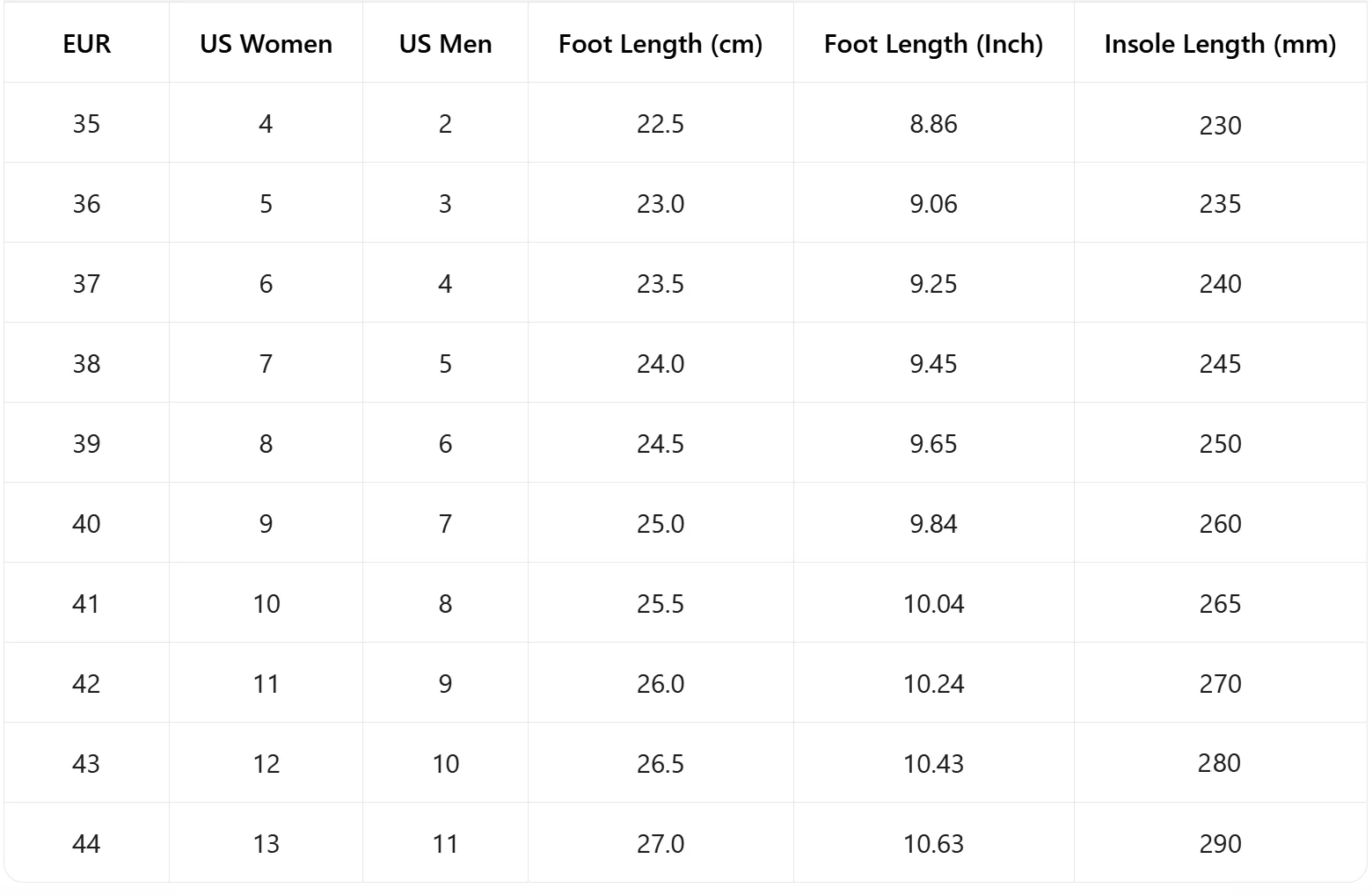The height and width of the screenshot is (895, 1372).
Task: Click the EUR column header
Action: [87, 44]
